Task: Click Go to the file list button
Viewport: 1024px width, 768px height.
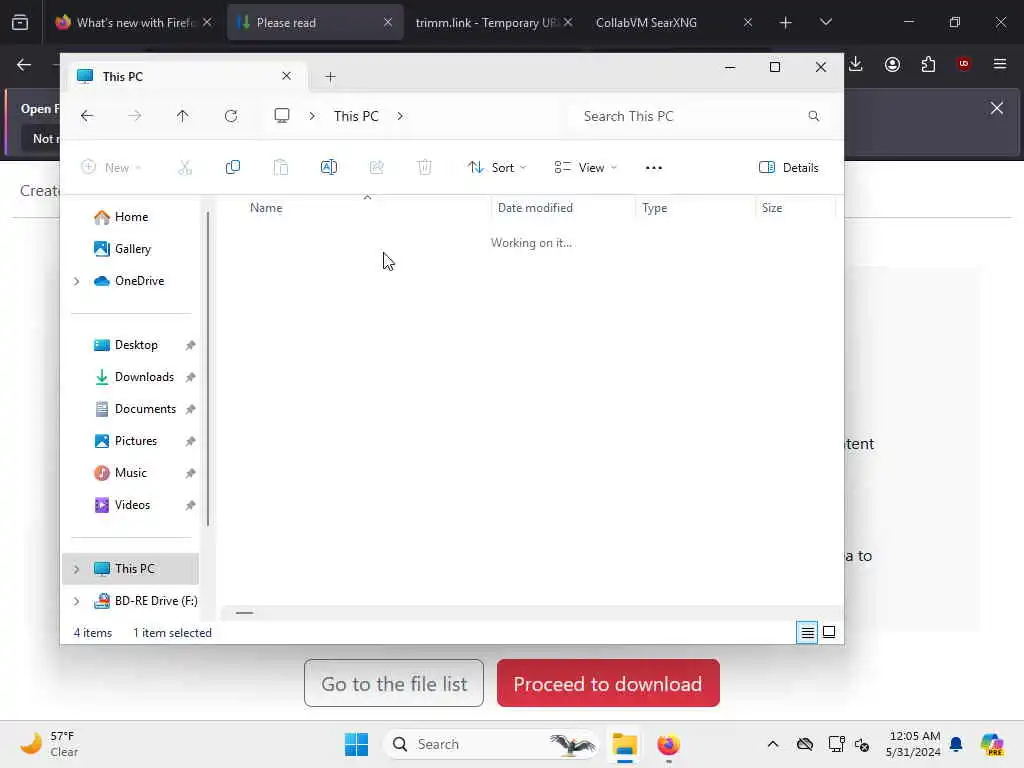Action: [x=394, y=683]
